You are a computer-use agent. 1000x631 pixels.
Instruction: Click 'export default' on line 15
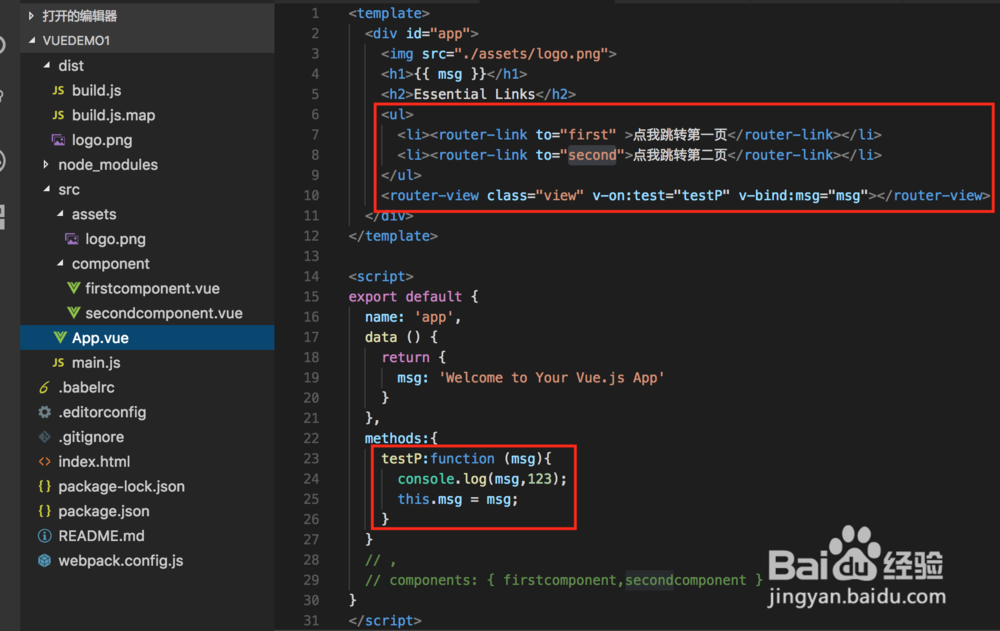coord(405,297)
